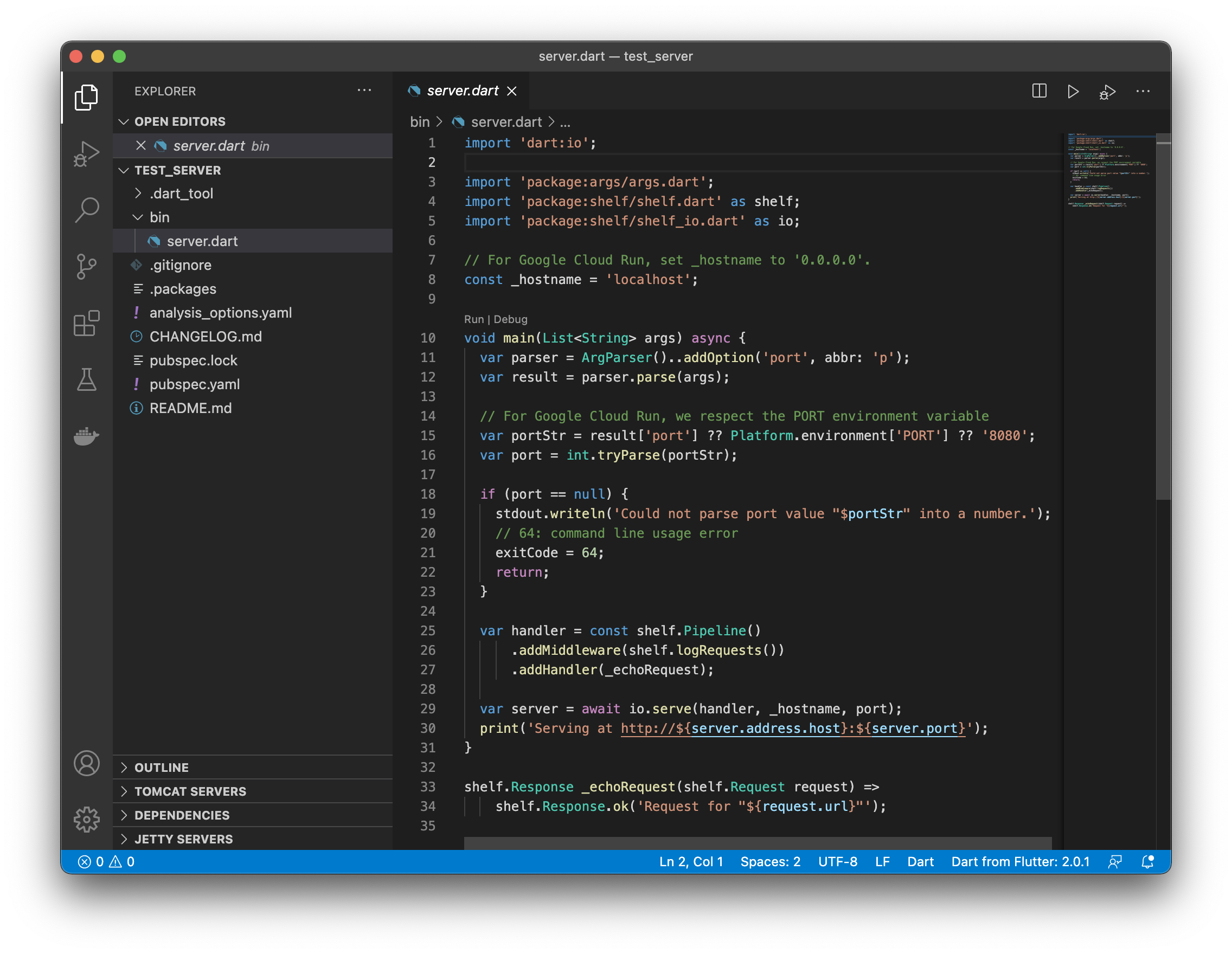Expand the Jetty Servers section
The height and width of the screenshot is (954, 1232).
253,839
